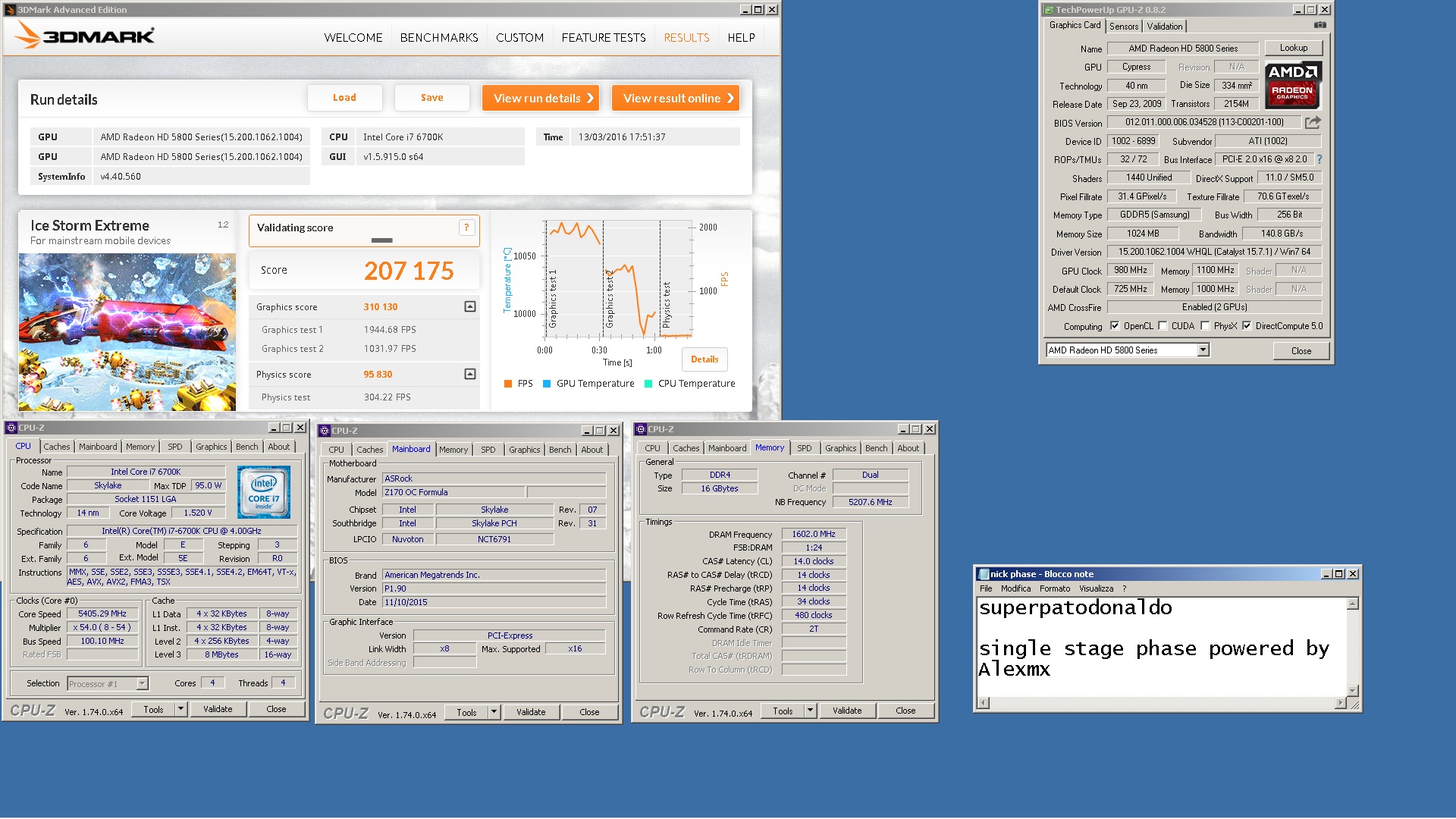Viewport: 1456px width, 819px height.
Task: Click the 3DMark logo in header
Action: coord(85,36)
